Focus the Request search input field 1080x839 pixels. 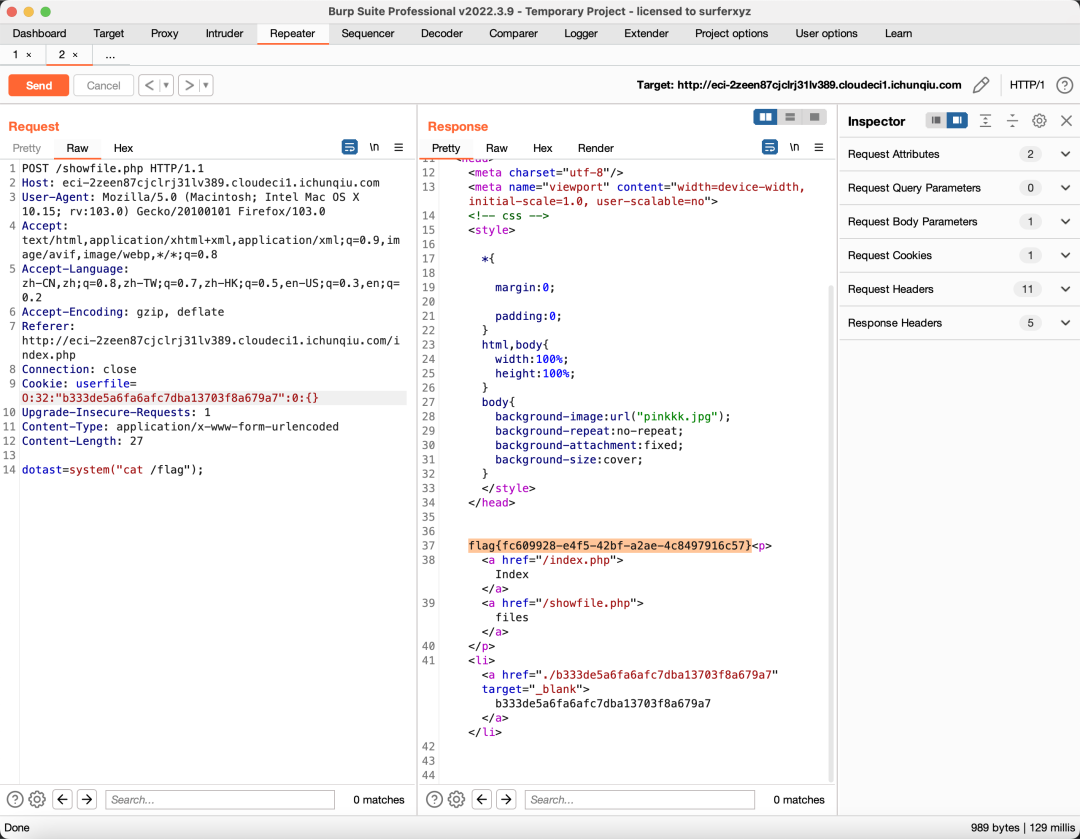coord(220,800)
